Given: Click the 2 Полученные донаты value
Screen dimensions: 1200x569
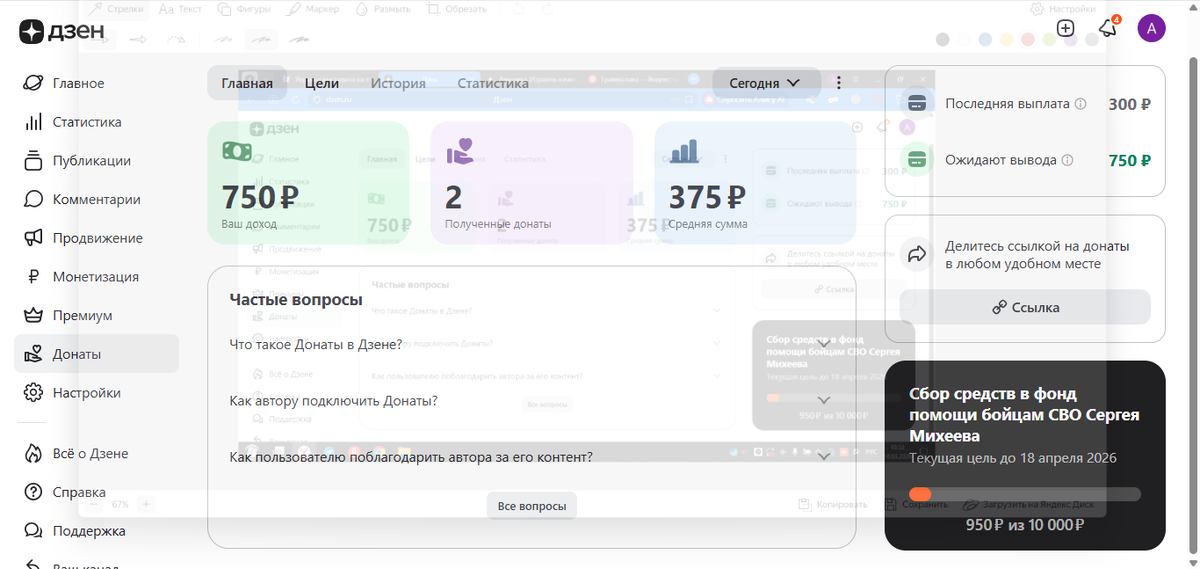Looking at the screenshot, I should pos(454,197).
